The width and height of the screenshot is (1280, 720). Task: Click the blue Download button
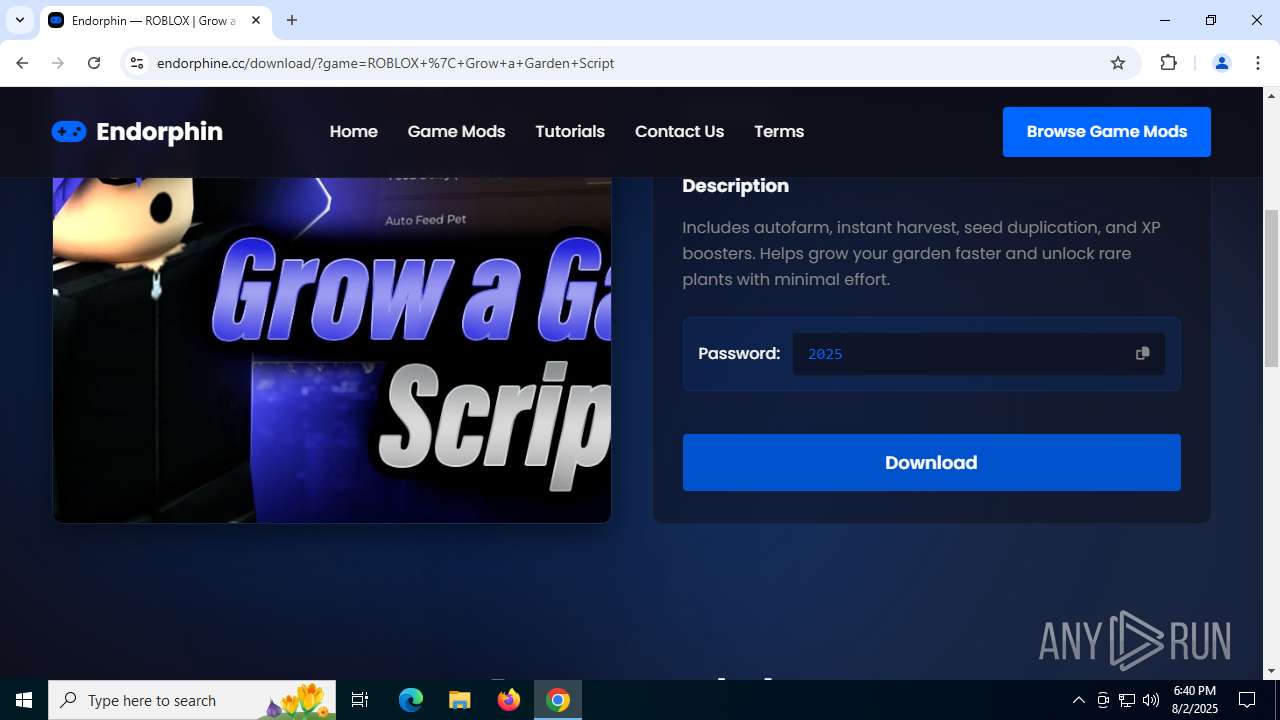coord(932,463)
